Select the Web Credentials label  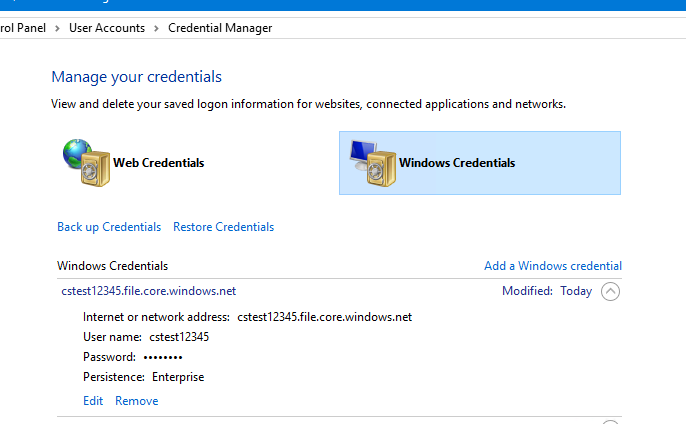point(158,163)
